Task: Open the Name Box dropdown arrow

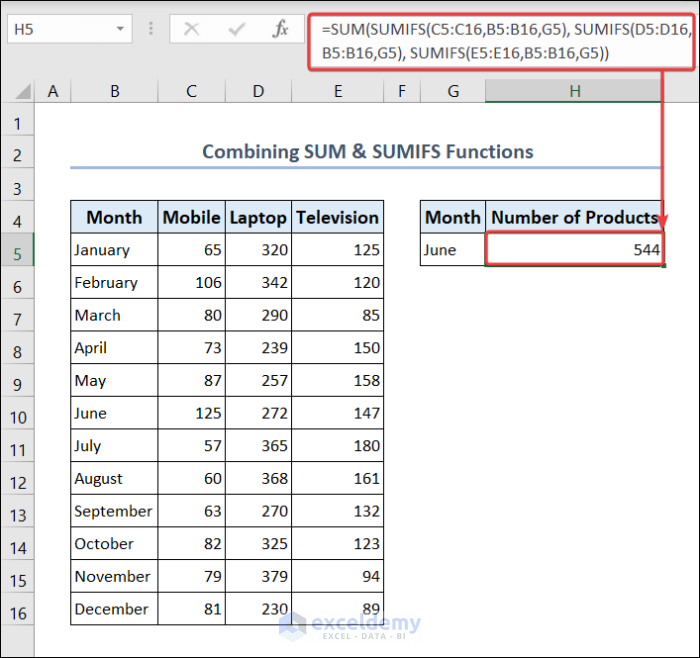Action: click(121, 29)
